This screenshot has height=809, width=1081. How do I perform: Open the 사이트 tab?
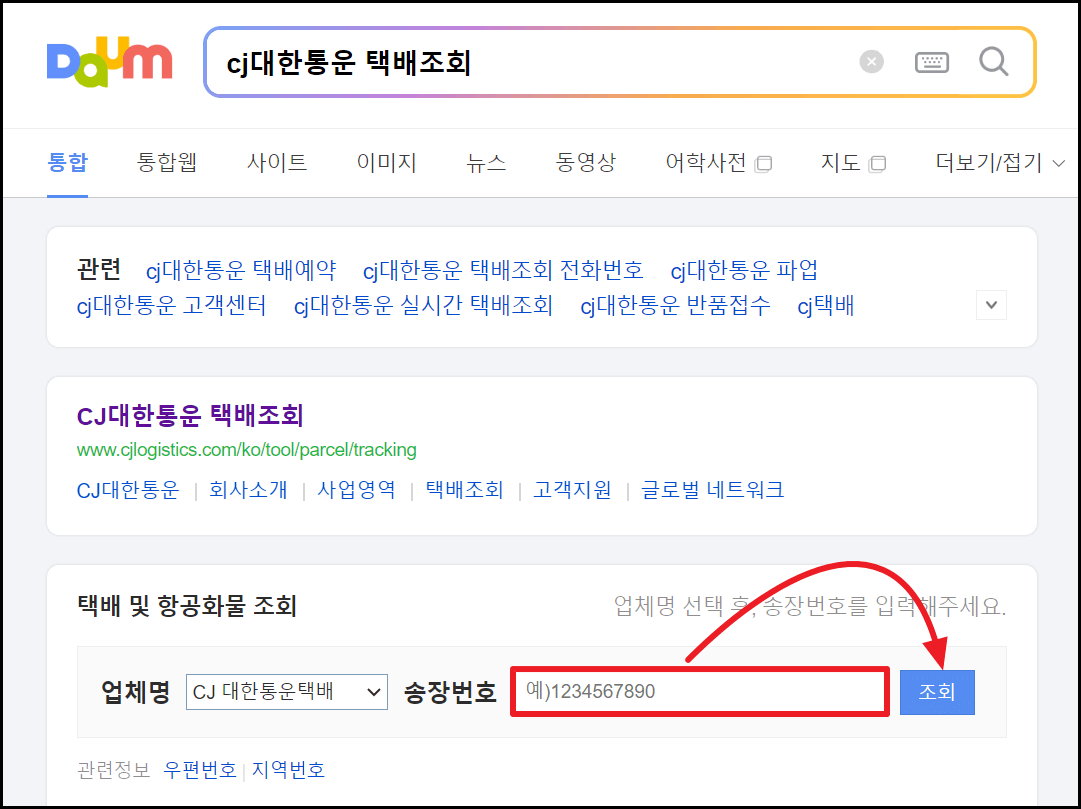coord(277,163)
